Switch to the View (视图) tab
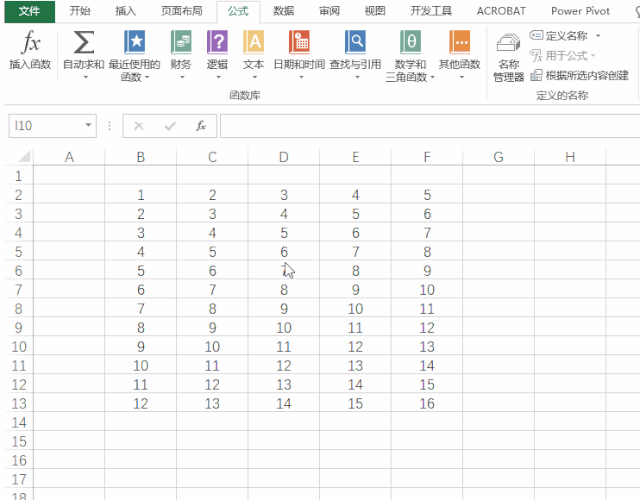 click(375, 11)
